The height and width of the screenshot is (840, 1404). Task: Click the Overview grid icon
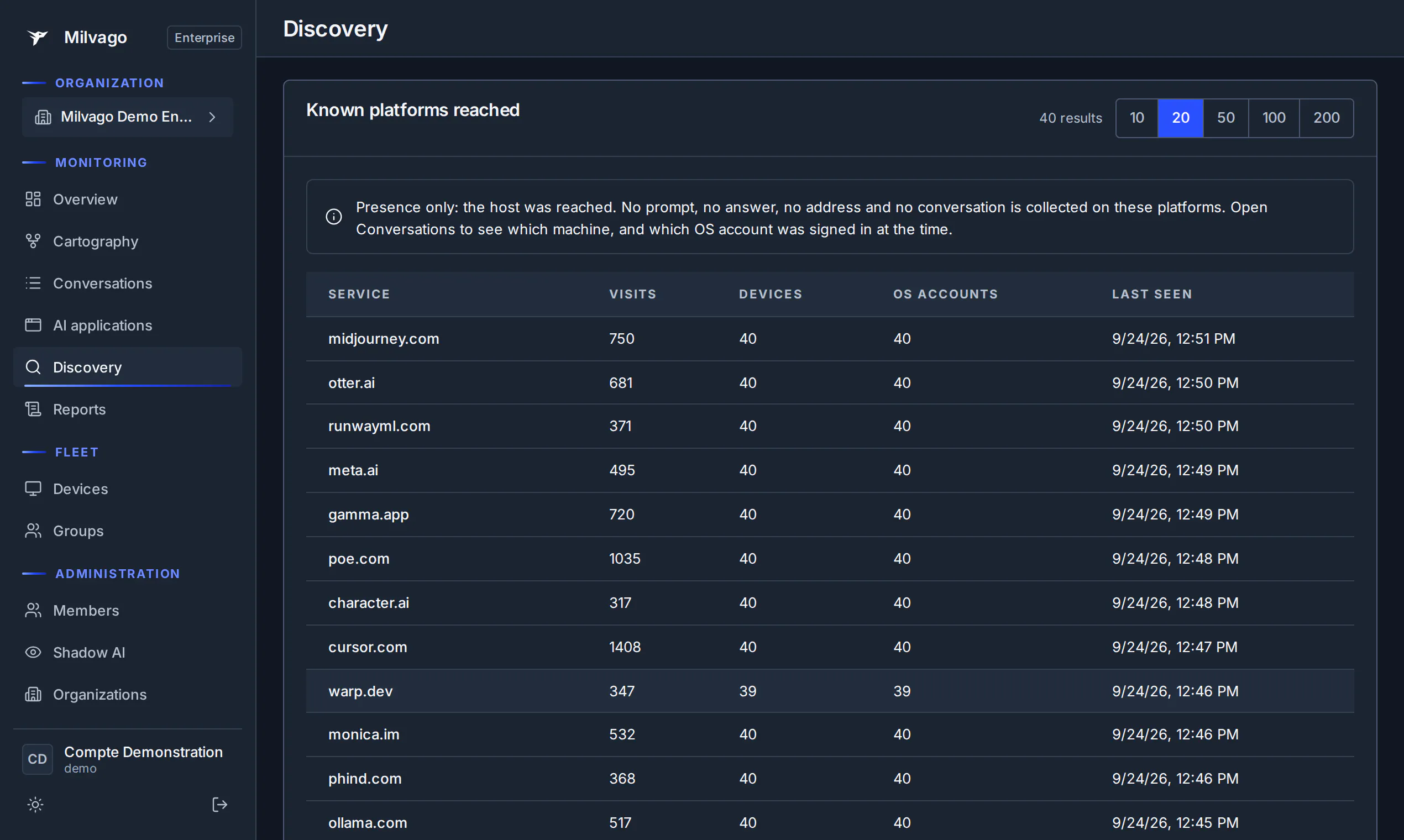33,200
